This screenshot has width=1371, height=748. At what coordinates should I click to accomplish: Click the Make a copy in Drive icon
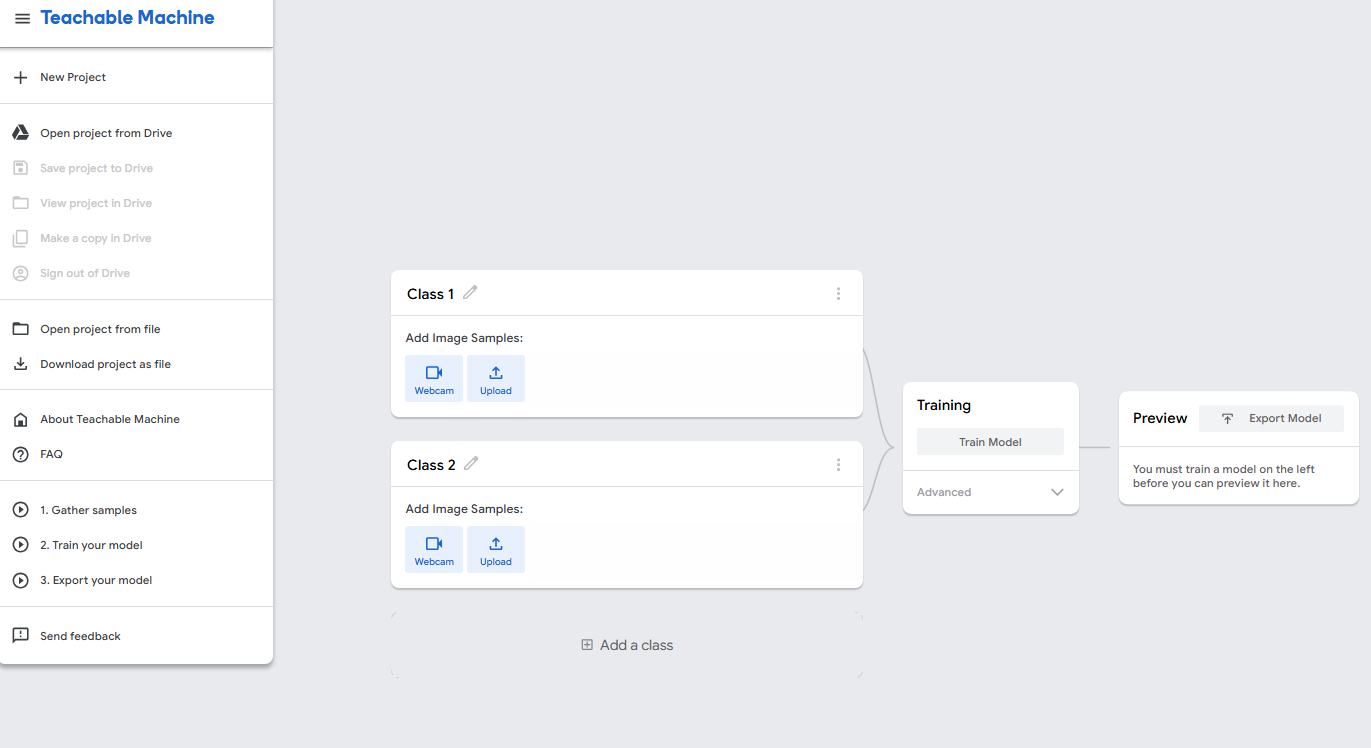pos(20,238)
